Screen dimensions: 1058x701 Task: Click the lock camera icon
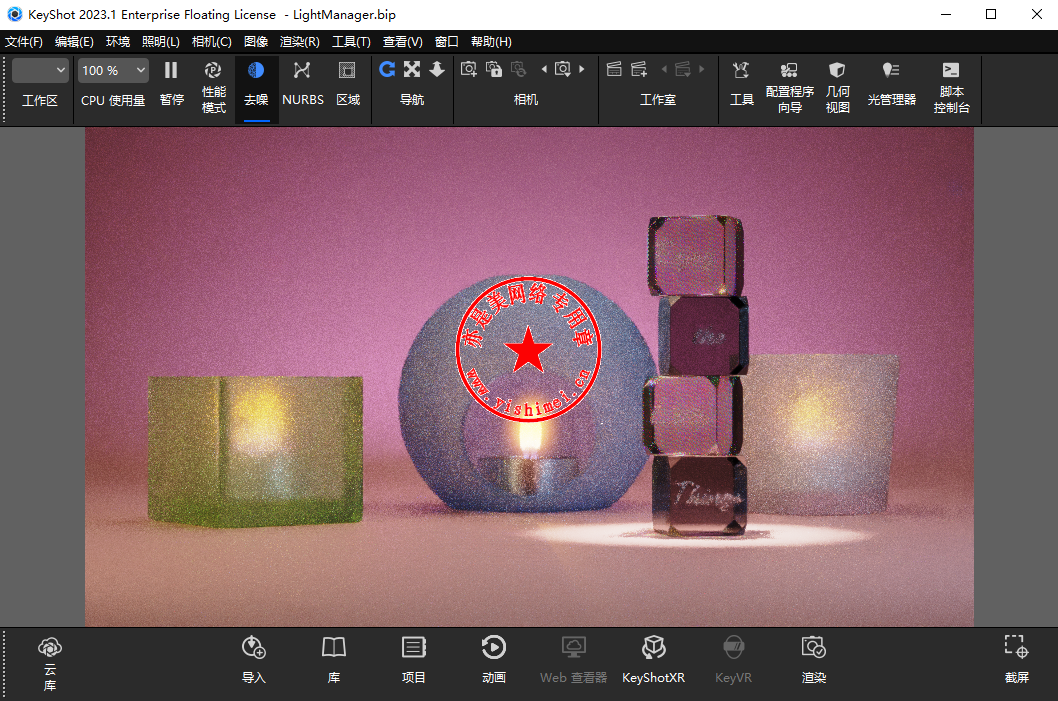494,69
